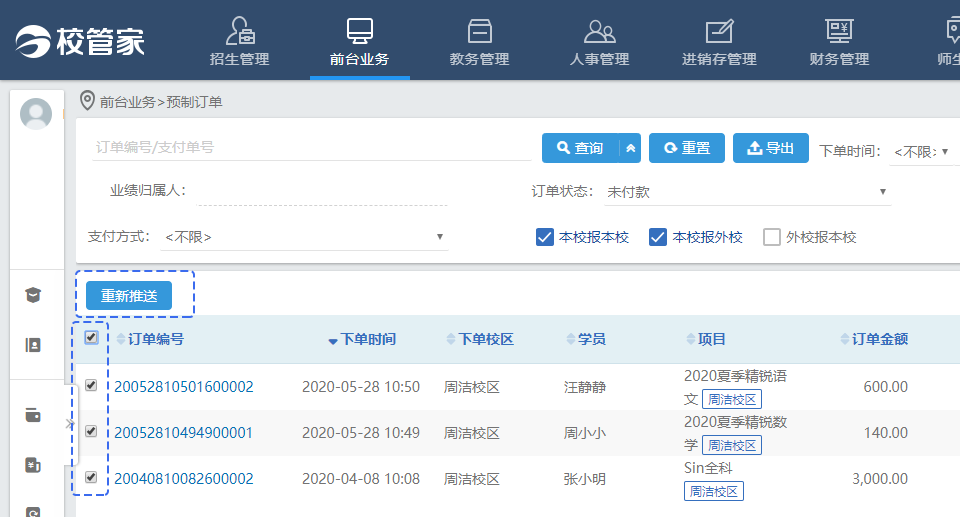The image size is (960, 517).
Task: Sort by 下单时间 column arrow
Action: [333, 340]
